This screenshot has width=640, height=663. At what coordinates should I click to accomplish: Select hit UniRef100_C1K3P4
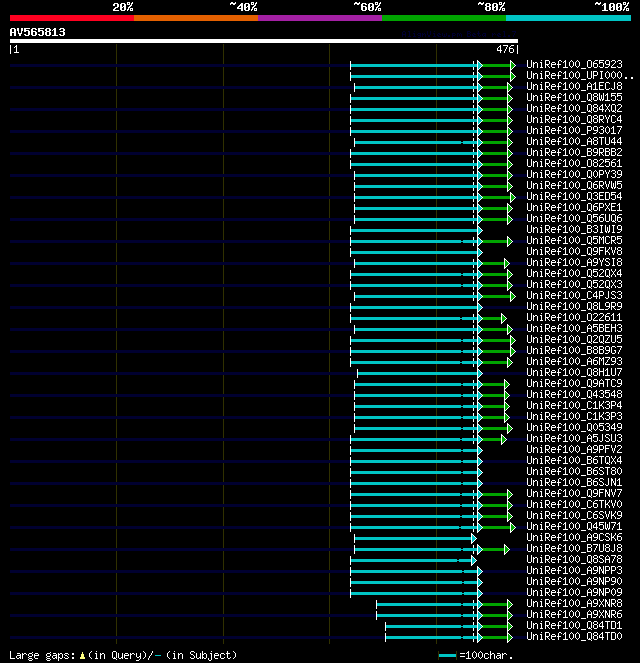pyautogui.click(x=574, y=405)
